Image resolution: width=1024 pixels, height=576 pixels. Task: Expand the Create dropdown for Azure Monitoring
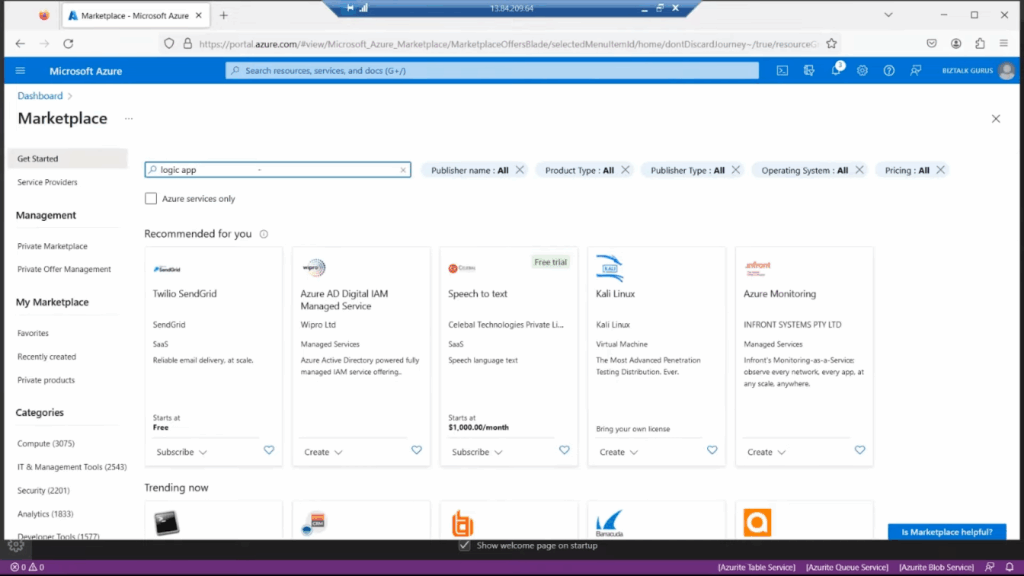[766, 452]
